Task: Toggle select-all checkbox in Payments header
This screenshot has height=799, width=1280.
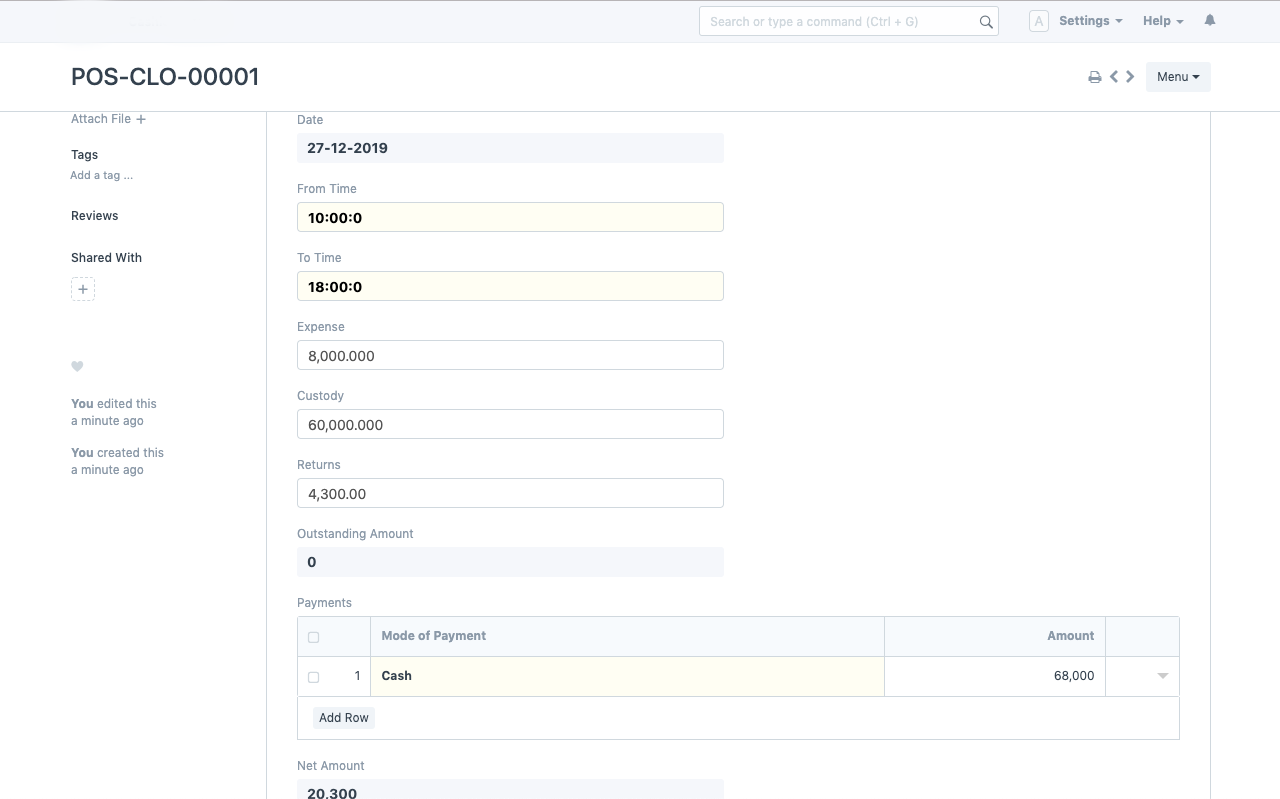Action: 313,637
